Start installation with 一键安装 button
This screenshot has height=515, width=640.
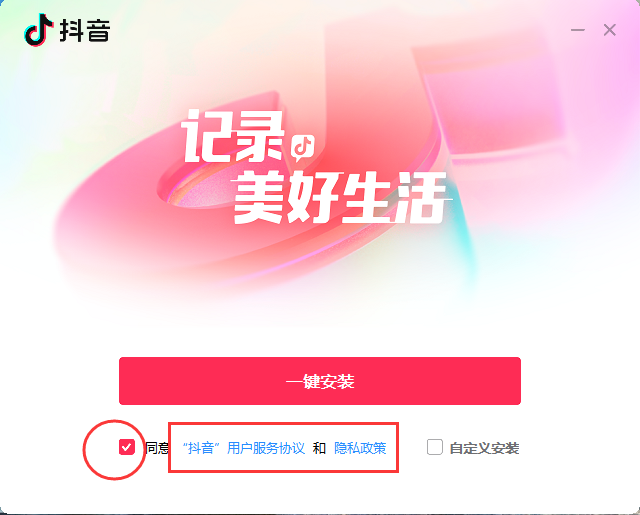click(x=320, y=381)
